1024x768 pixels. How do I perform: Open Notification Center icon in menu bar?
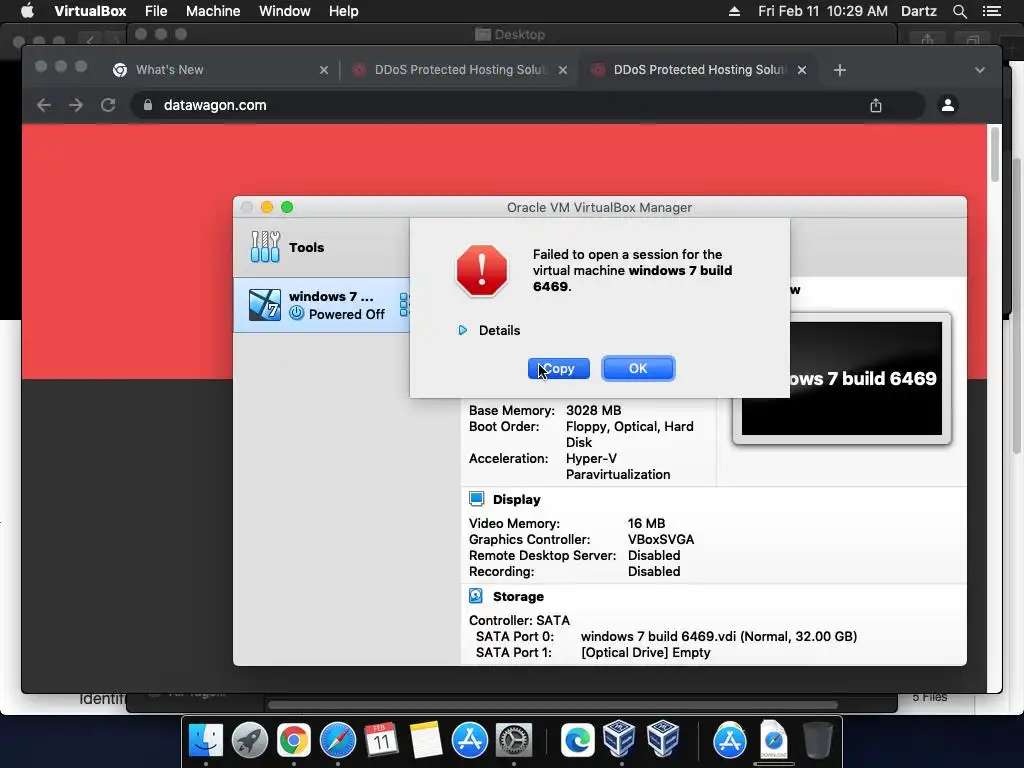(991, 11)
